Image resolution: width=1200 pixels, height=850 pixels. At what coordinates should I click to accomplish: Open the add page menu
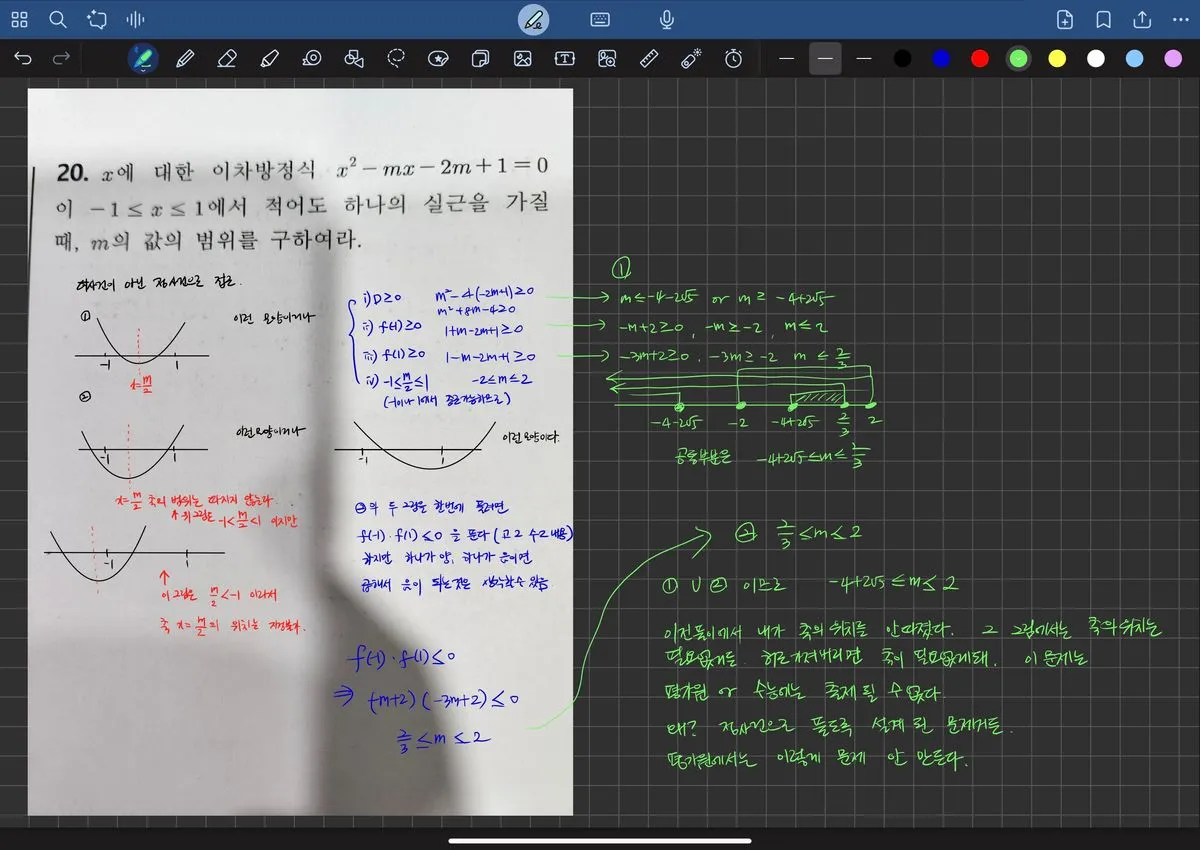pyautogui.click(x=1065, y=20)
